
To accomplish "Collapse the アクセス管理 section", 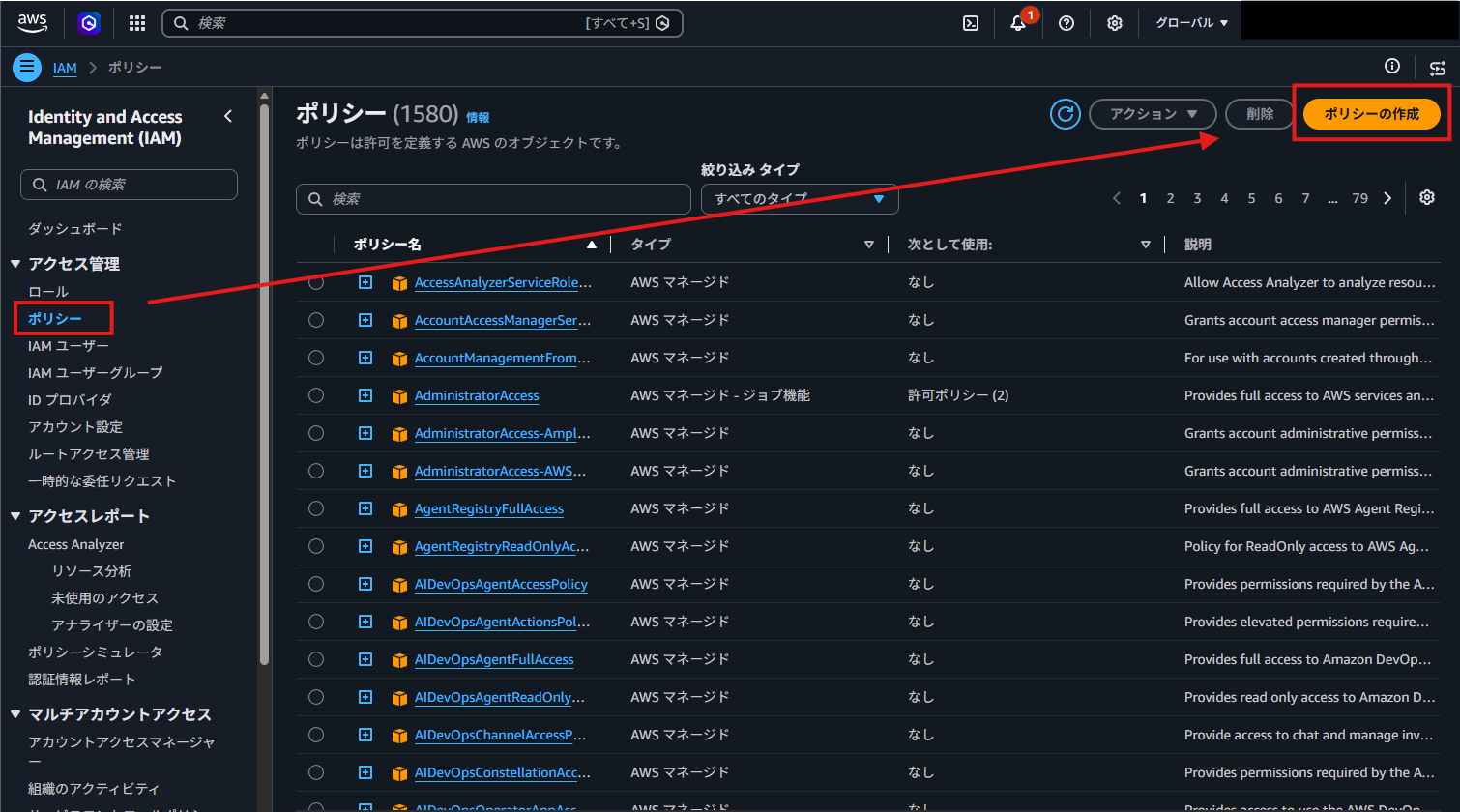I will 15,264.
